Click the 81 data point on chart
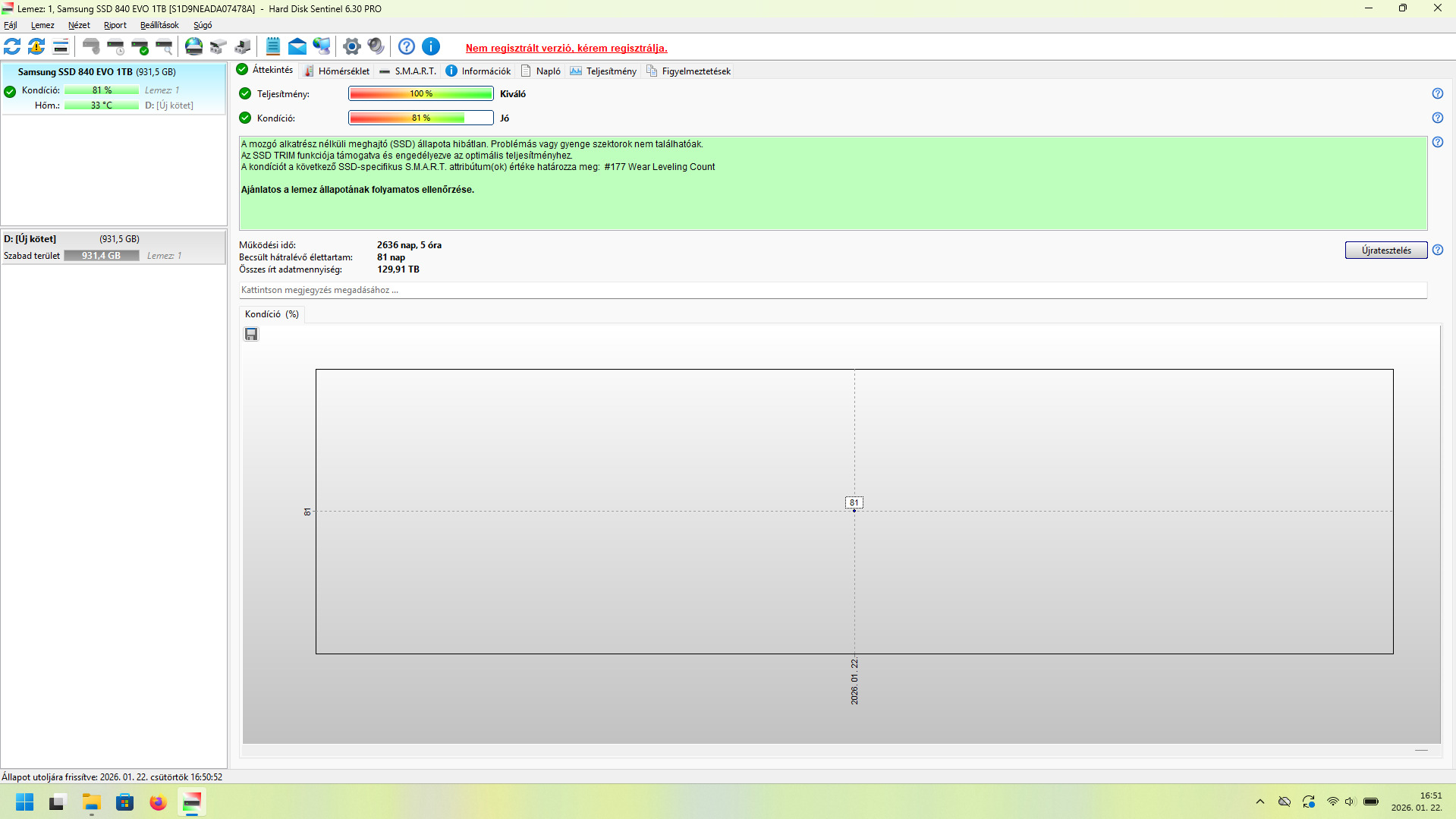Viewport: 1456px width, 819px height. [854, 510]
